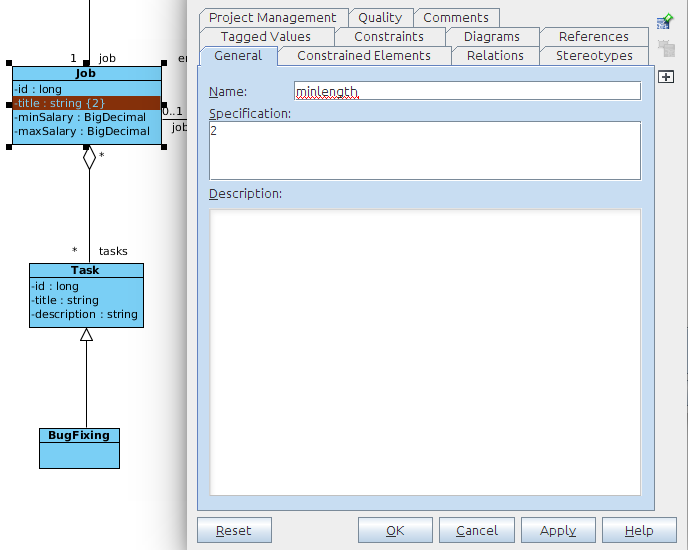Open the Stereotypes tab
Screen dimensions: 688x550
pyautogui.click(x=594, y=55)
